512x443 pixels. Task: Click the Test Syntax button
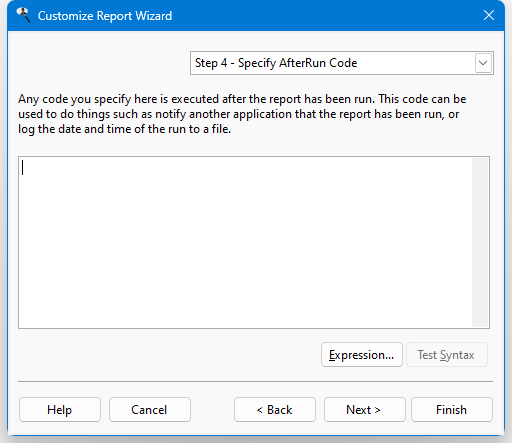tap(447, 355)
